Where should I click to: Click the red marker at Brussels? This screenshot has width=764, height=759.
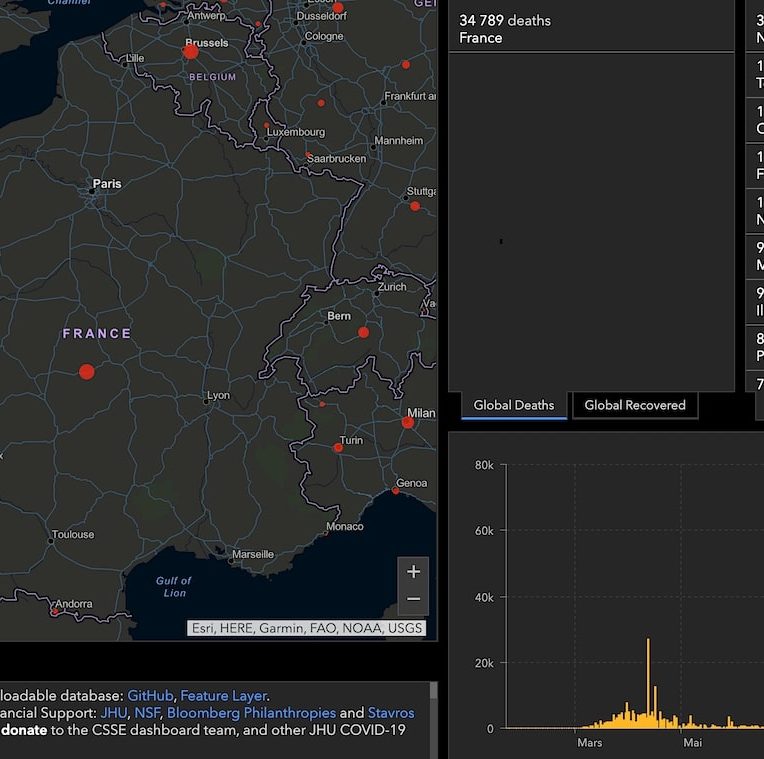(x=191, y=52)
